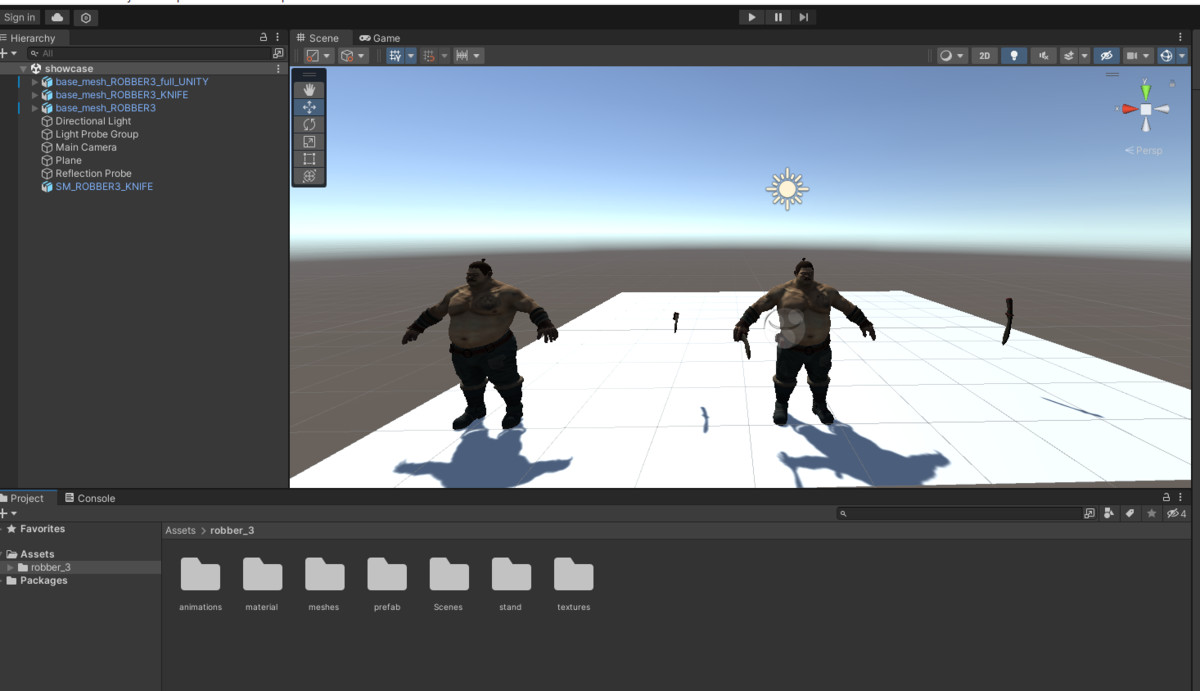Switch to the Game tab
Image resolution: width=1200 pixels, height=691 pixels.
tap(380, 38)
